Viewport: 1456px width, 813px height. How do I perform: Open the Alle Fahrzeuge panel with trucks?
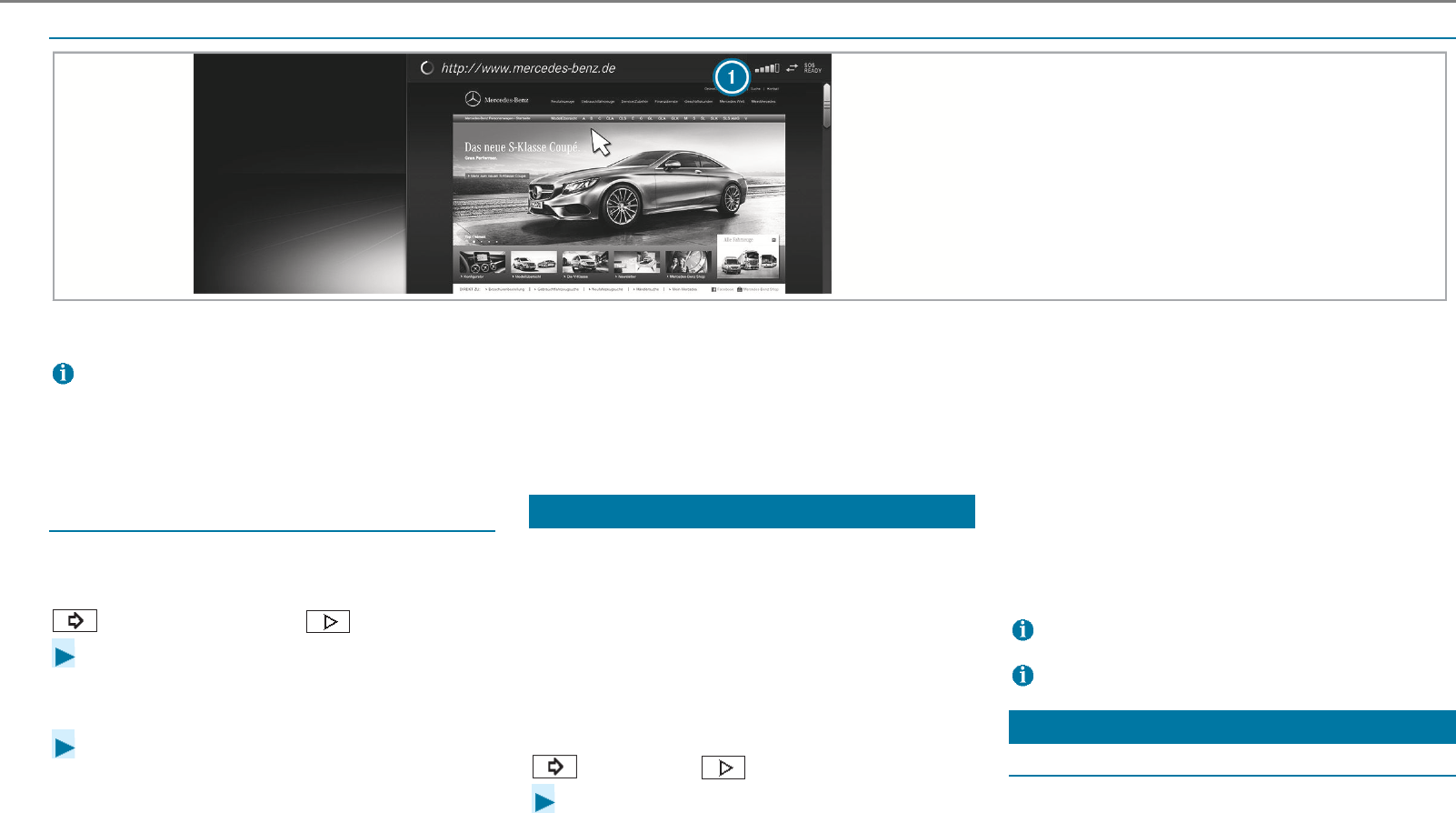pyautogui.click(x=748, y=256)
